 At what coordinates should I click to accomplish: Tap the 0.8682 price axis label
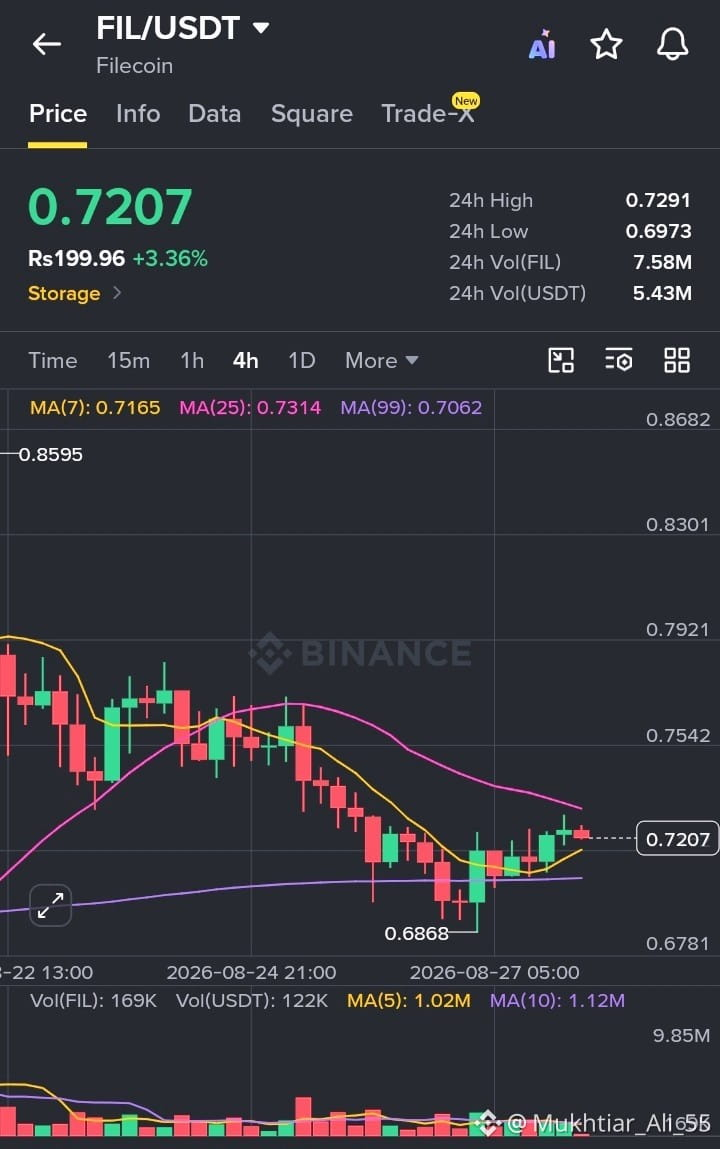tap(678, 419)
